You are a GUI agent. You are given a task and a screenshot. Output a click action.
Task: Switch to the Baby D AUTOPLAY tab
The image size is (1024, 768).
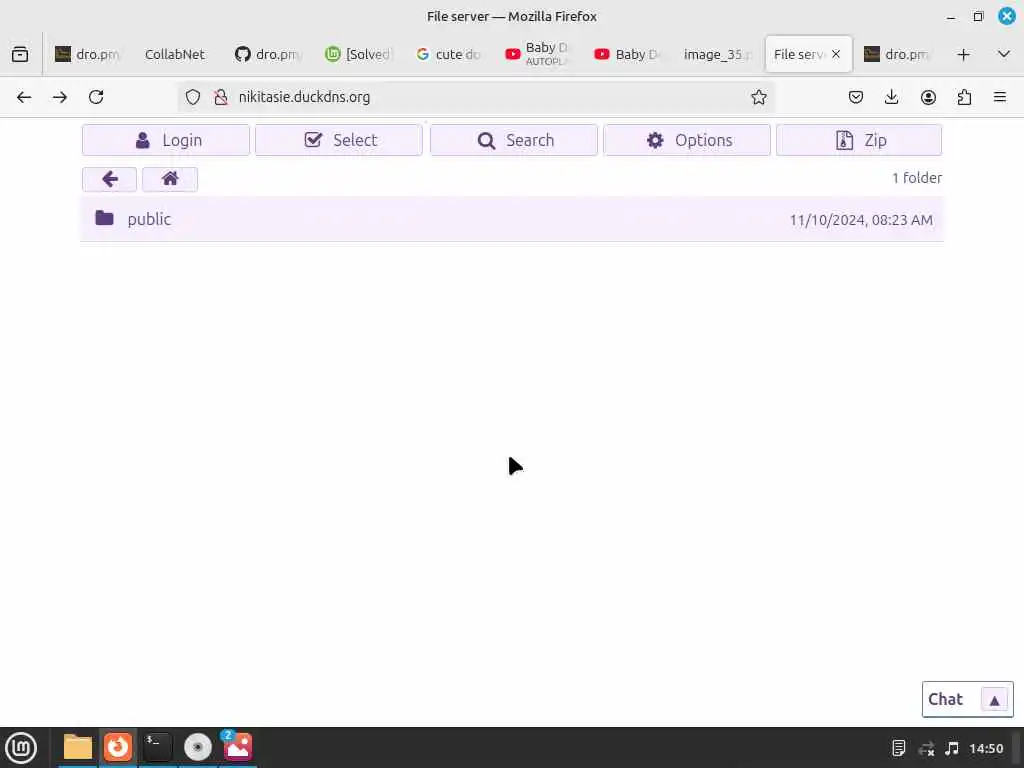click(537, 55)
